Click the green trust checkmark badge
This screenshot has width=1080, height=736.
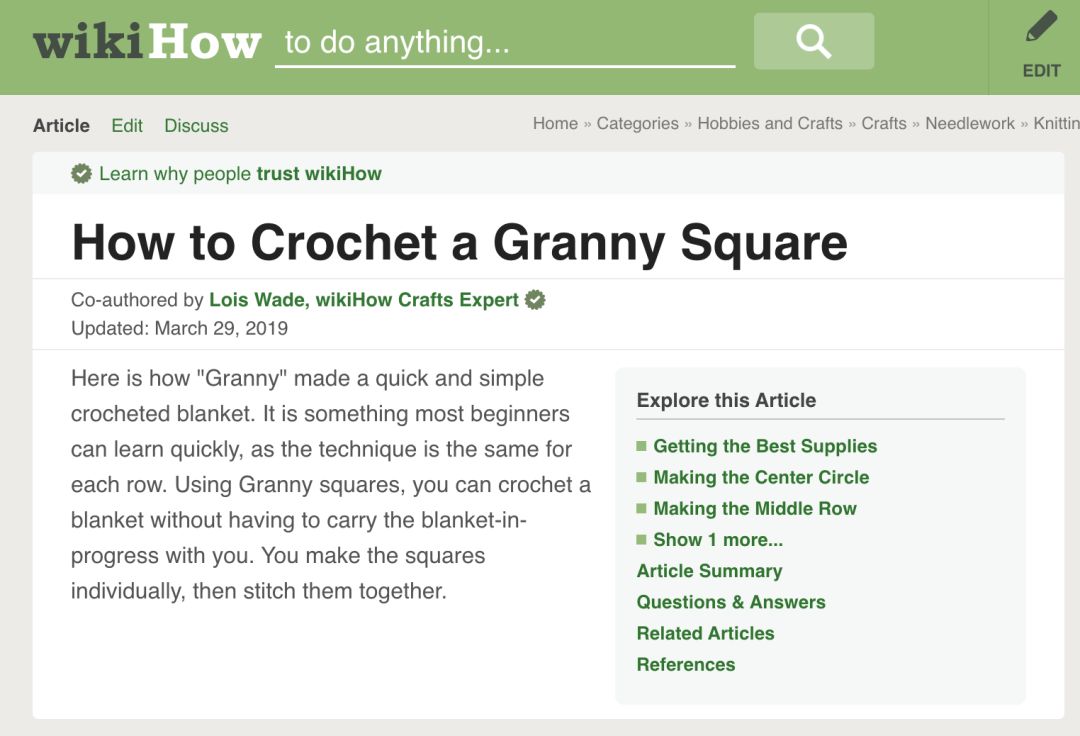(82, 174)
